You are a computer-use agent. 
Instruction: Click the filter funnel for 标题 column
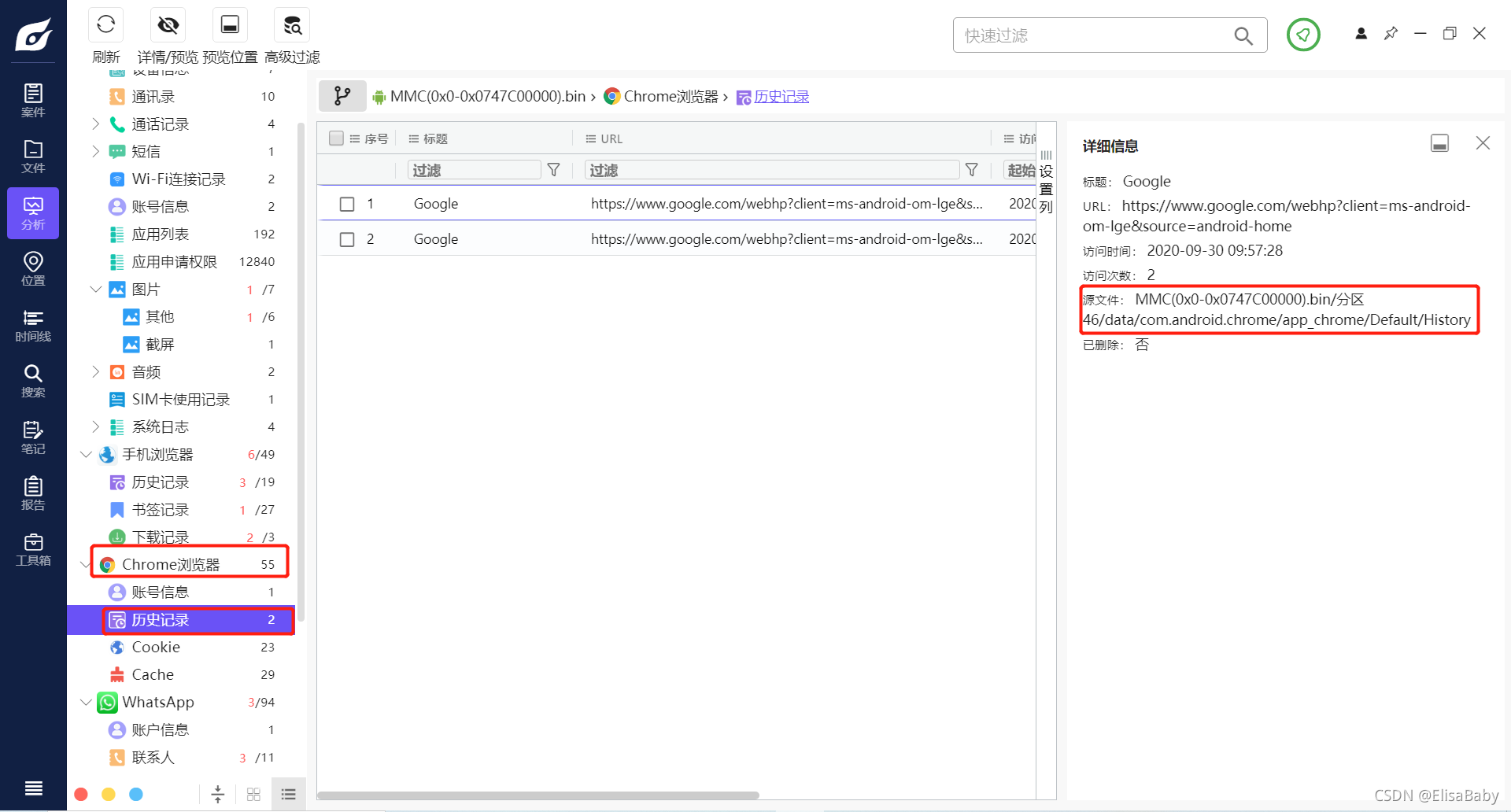[553, 170]
